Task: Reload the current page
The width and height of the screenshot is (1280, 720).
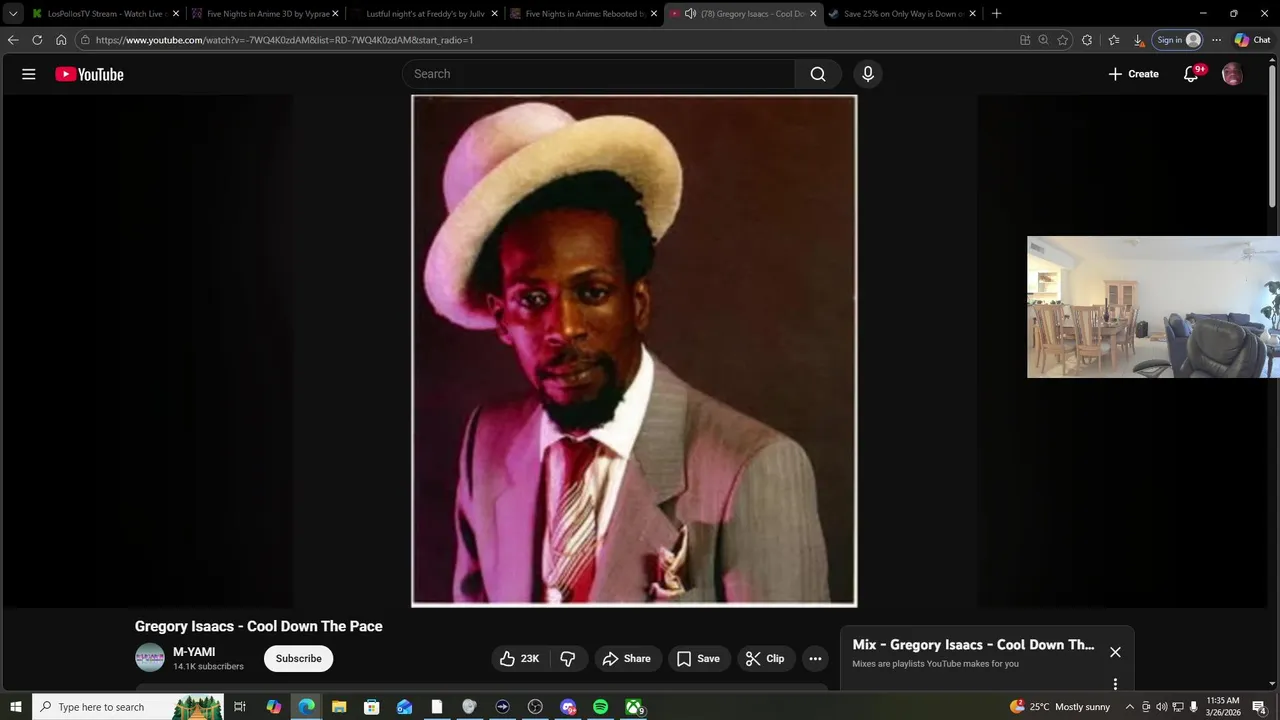Action: [x=37, y=40]
